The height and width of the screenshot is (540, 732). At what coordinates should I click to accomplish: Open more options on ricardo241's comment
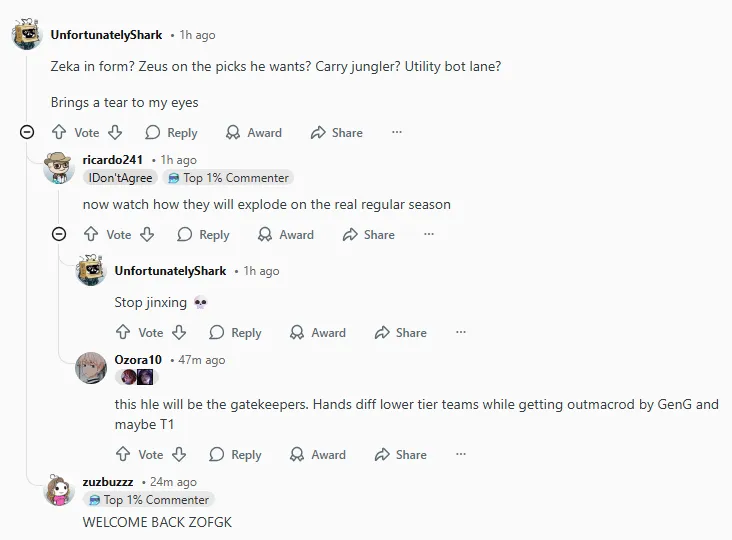coord(429,234)
